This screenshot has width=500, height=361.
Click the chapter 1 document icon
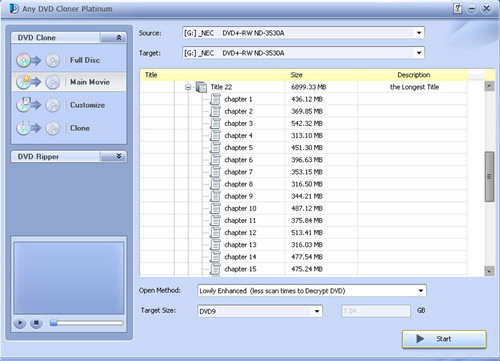tap(215, 99)
